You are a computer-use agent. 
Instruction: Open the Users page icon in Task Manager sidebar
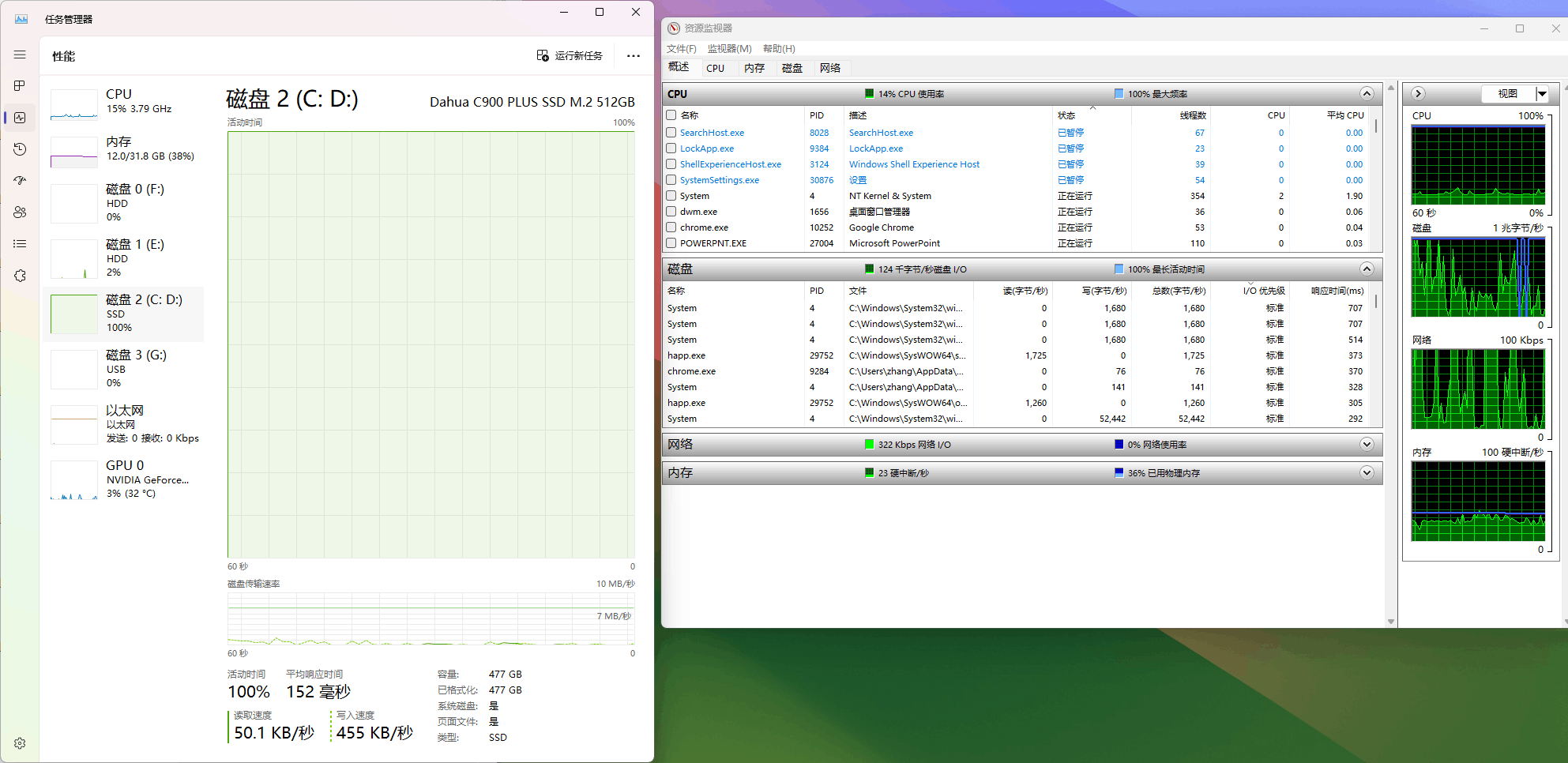20,212
